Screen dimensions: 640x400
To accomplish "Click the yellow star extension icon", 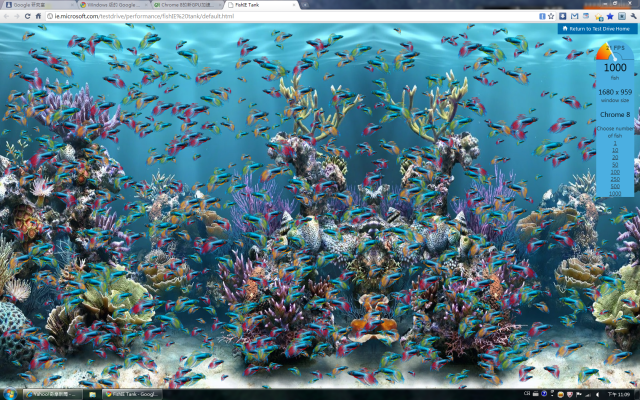I will pyautogui.click(x=599, y=16).
